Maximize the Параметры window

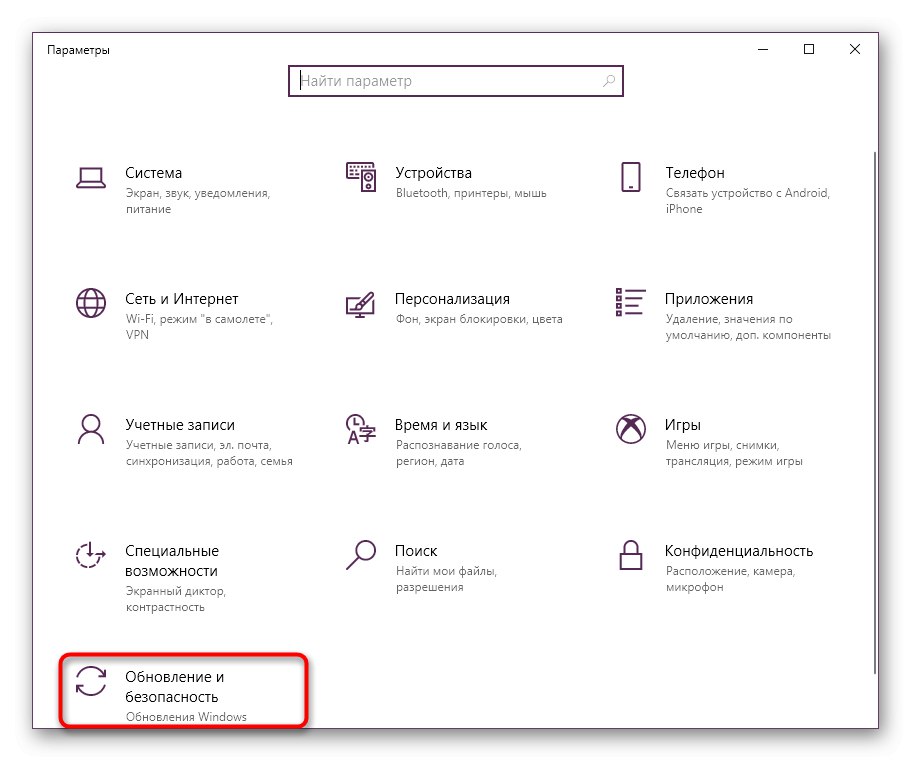coord(809,49)
